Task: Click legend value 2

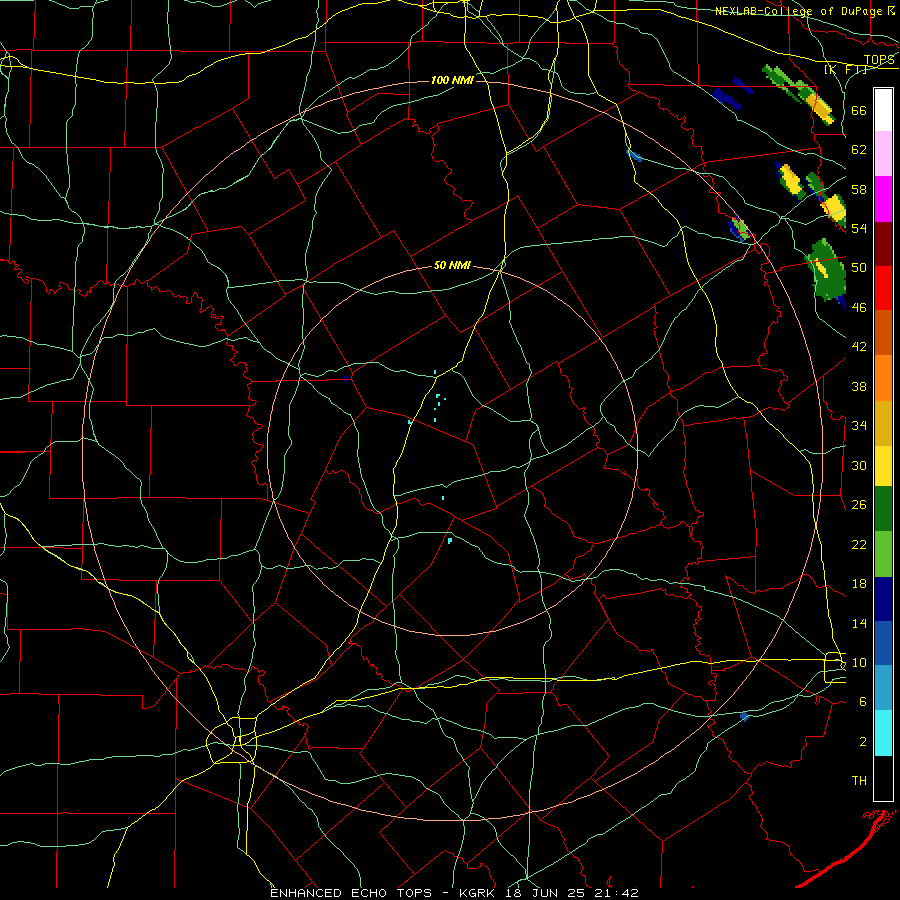Action: point(863,742)
